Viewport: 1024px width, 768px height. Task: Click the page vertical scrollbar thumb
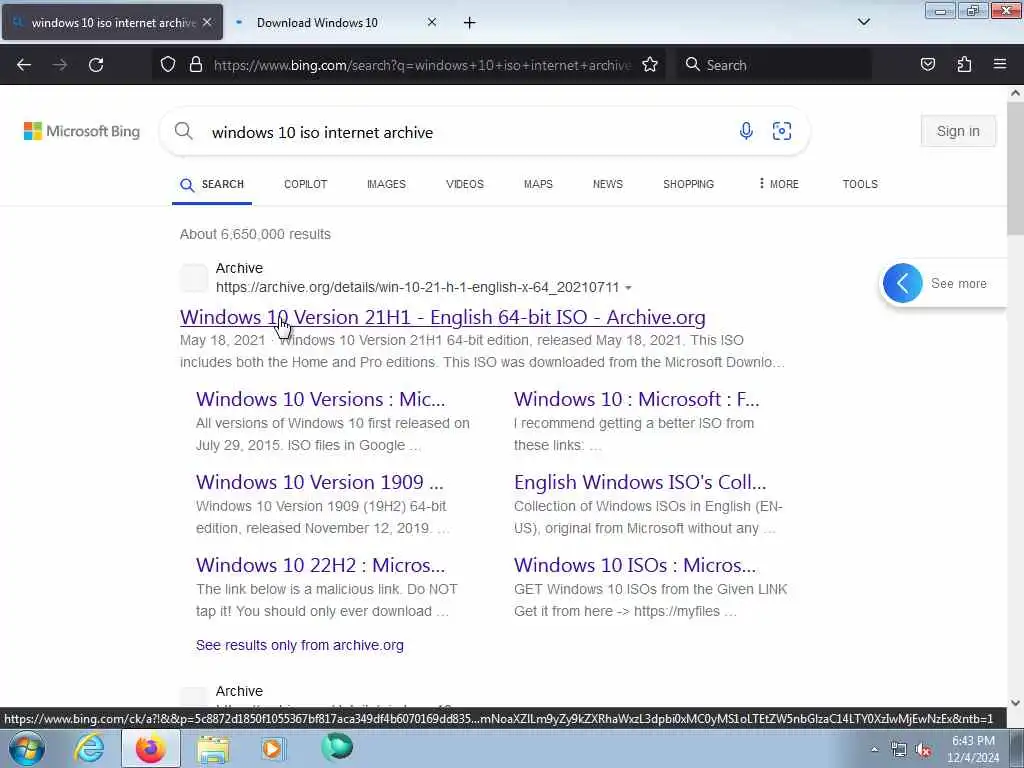(x=1015, y=170)
